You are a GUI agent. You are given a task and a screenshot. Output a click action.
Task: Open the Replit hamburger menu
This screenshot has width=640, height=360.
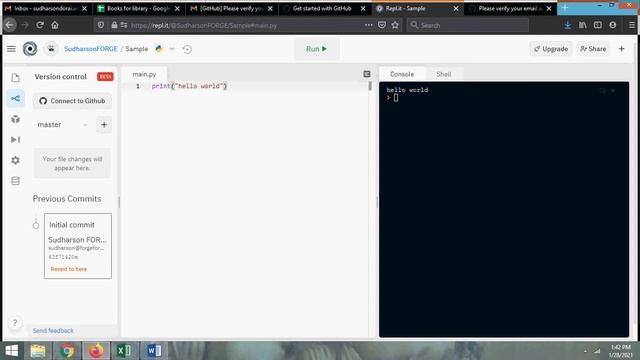pos(11,49)
